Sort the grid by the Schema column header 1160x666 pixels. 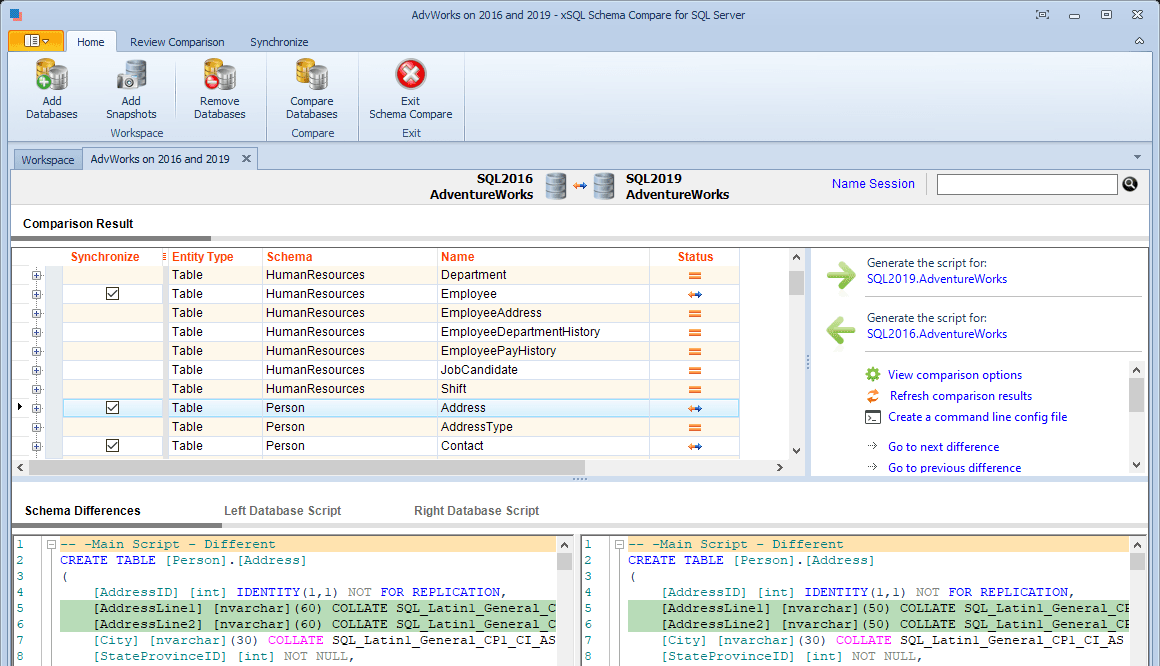289,257
